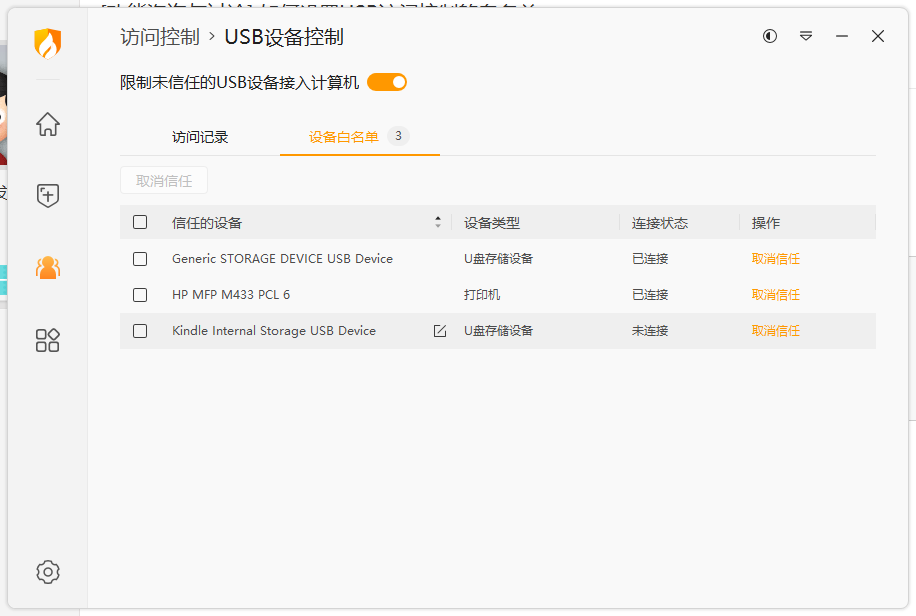916x616 pixels.
Task: Click 未连接 status in Kindle row
Action: tap(650, 331)
